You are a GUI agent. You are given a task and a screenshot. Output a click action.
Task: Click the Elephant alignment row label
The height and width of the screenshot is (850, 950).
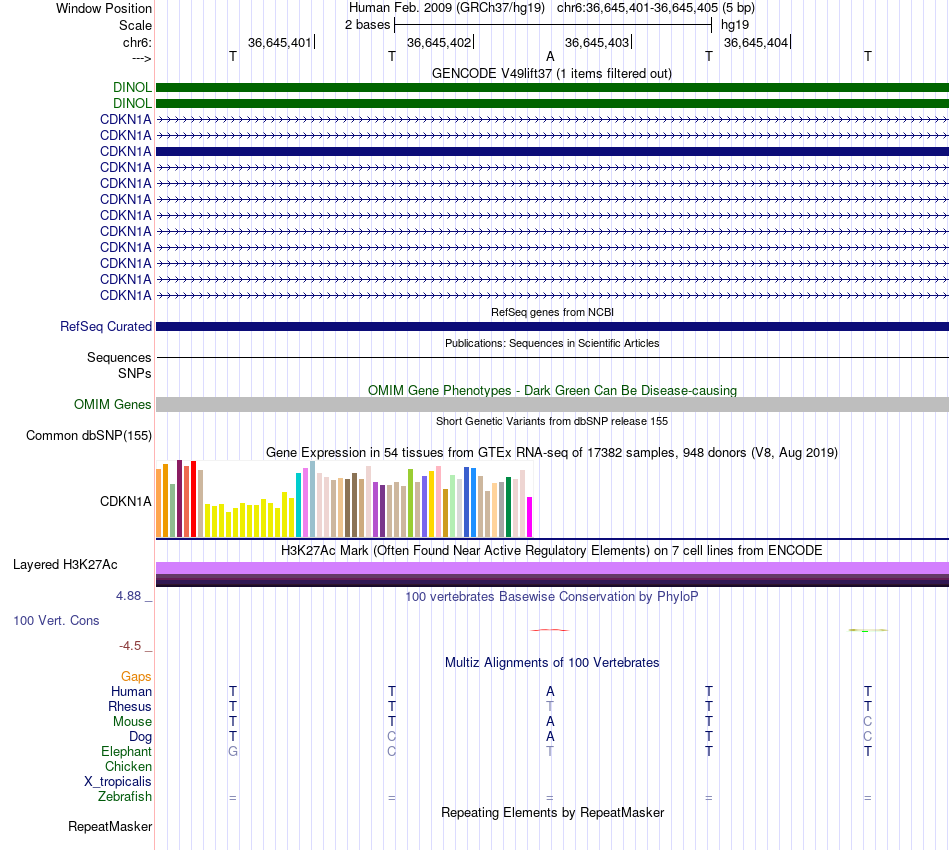coord(126,751)
